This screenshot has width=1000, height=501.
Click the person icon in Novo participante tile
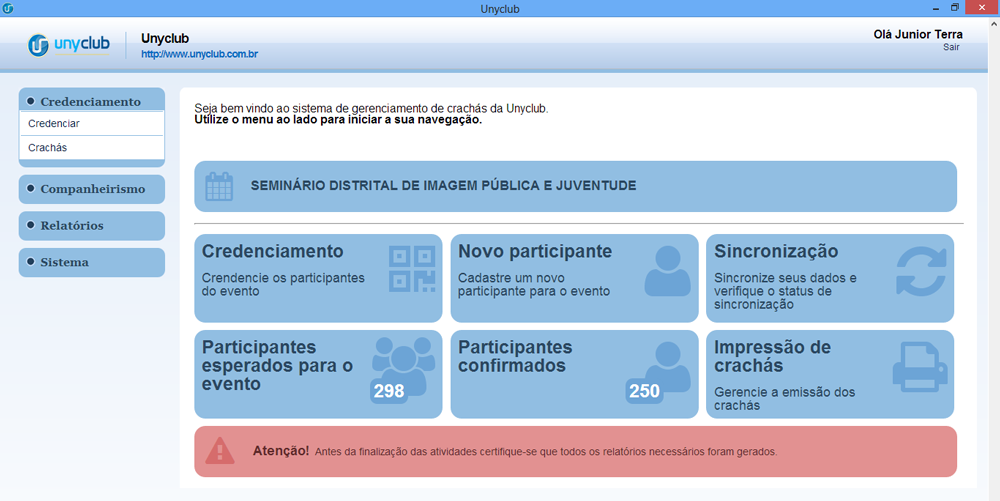[x=667, y=270]
